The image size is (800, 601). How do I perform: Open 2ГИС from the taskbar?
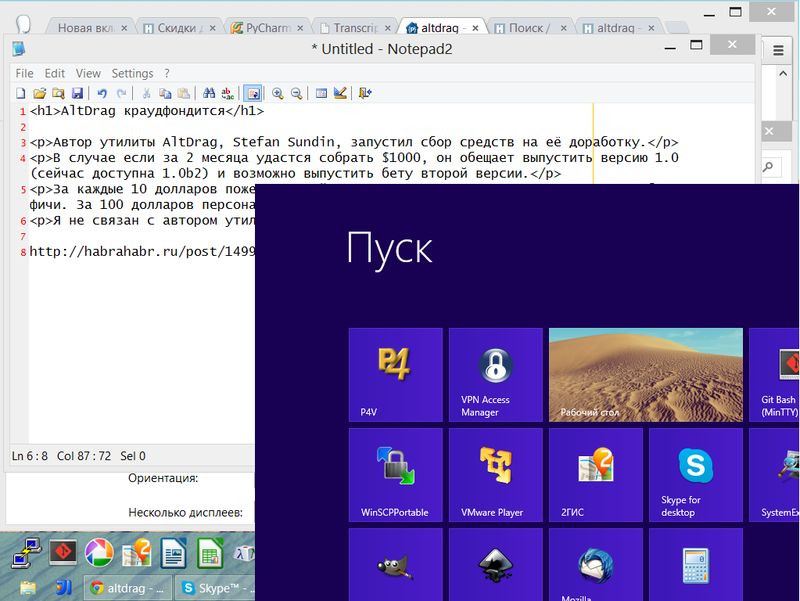tap(136, 554)
